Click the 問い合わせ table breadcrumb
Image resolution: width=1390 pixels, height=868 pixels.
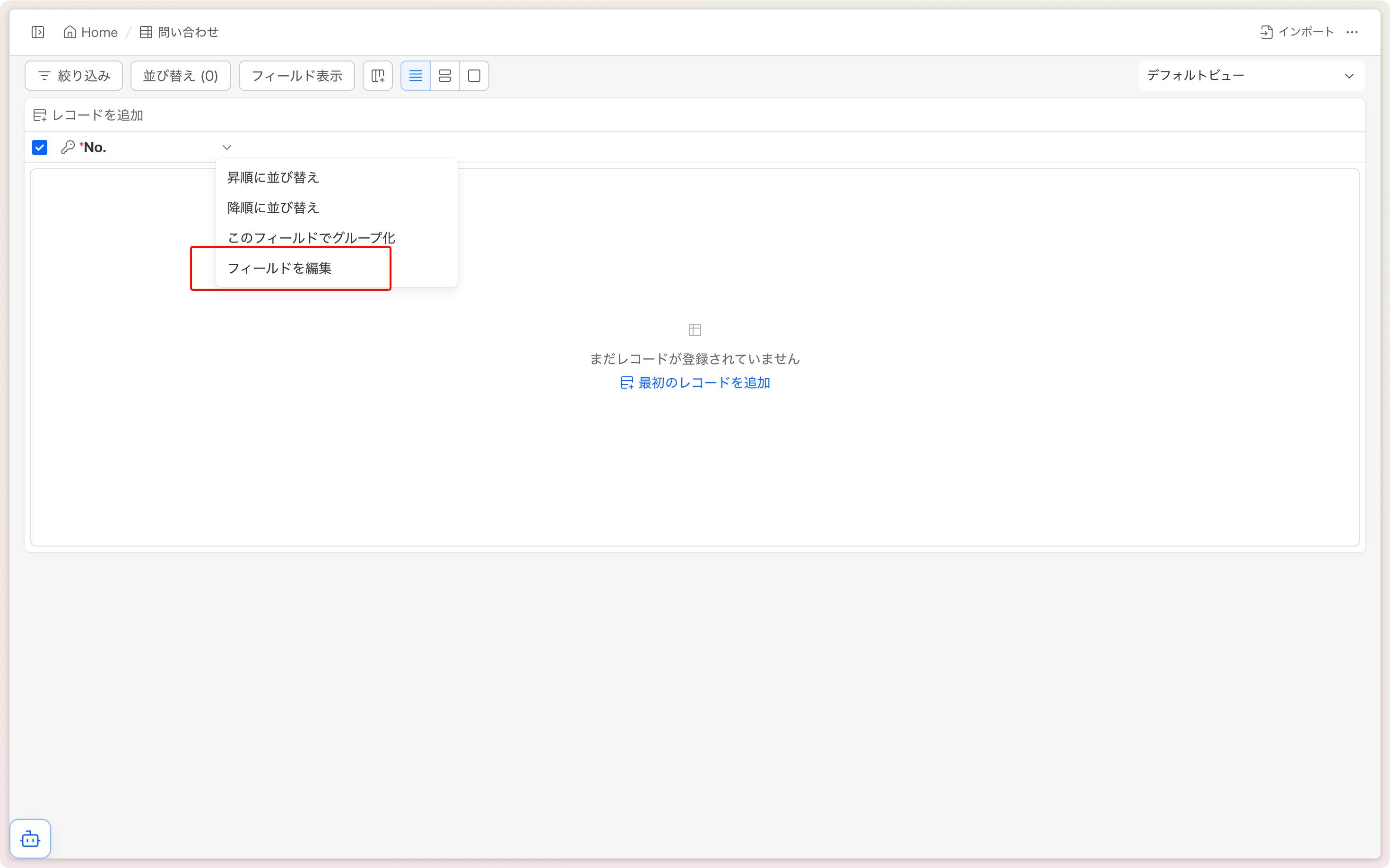179,32
